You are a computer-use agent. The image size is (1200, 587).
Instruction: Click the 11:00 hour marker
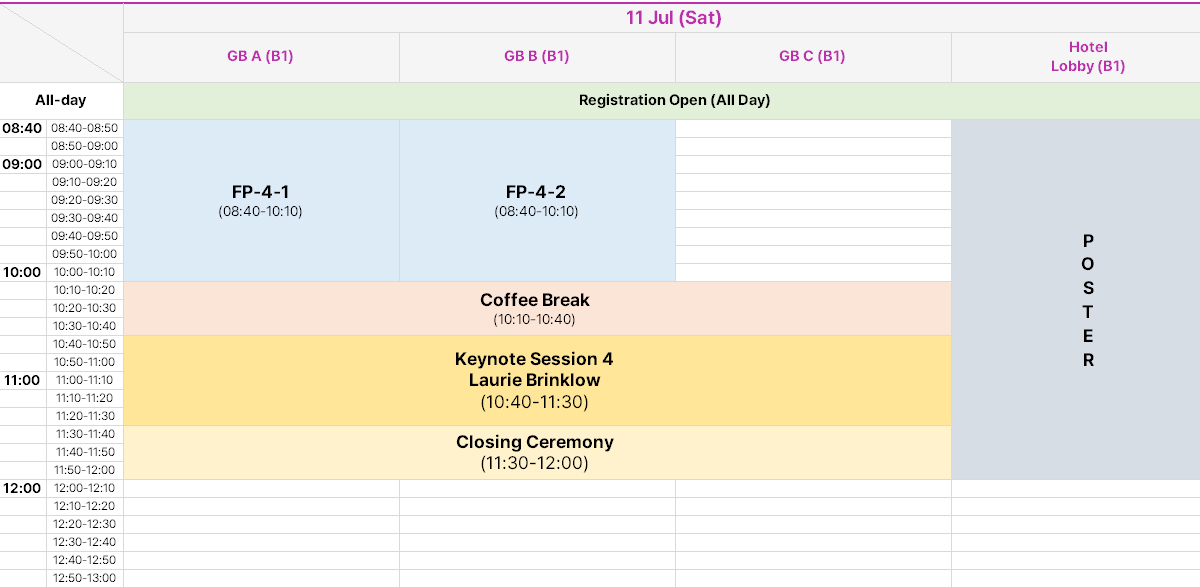[x=22, y=381]
